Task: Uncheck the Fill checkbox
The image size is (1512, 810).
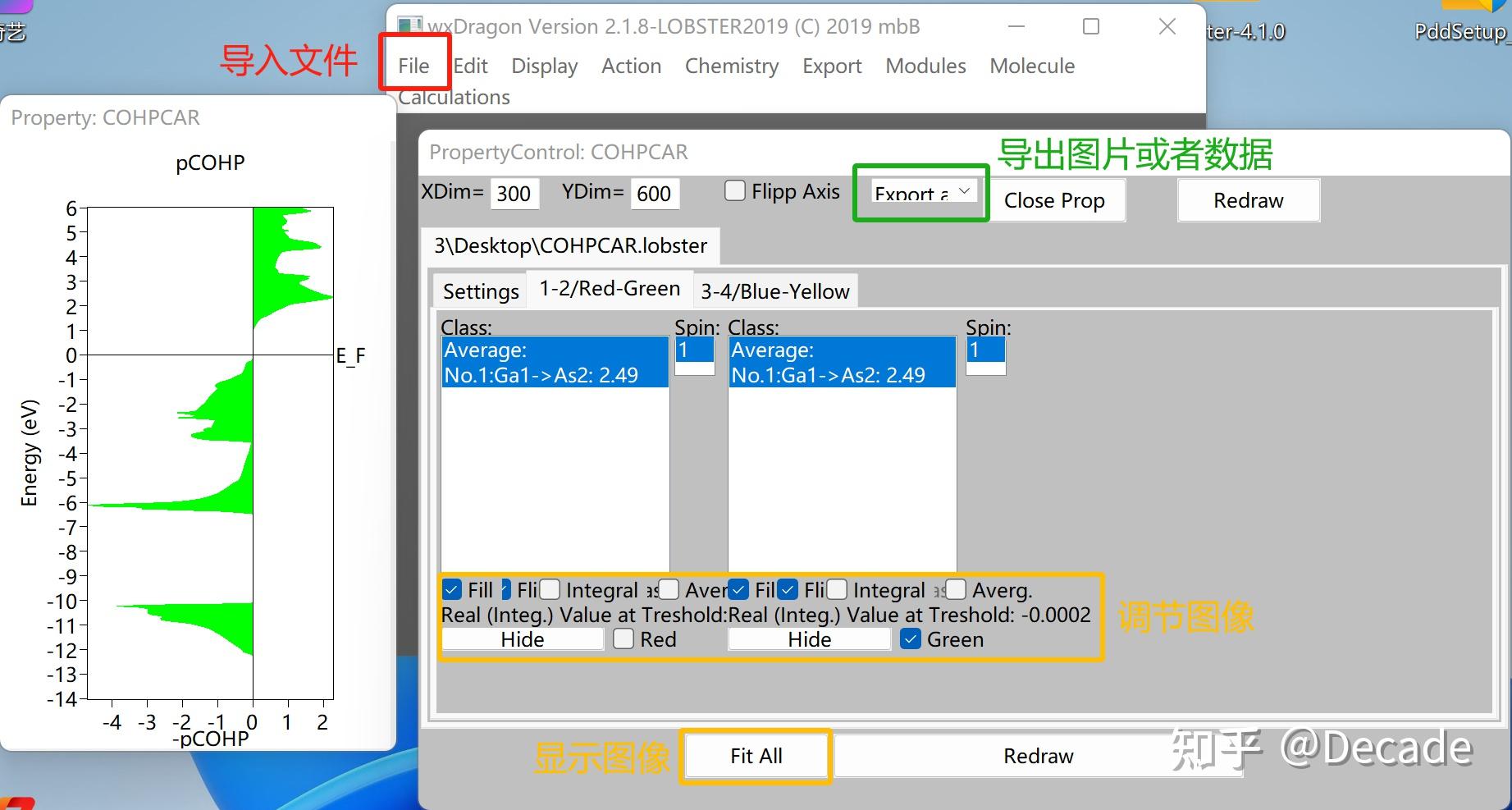Action: pyautogui.click(x=452, y=588)
